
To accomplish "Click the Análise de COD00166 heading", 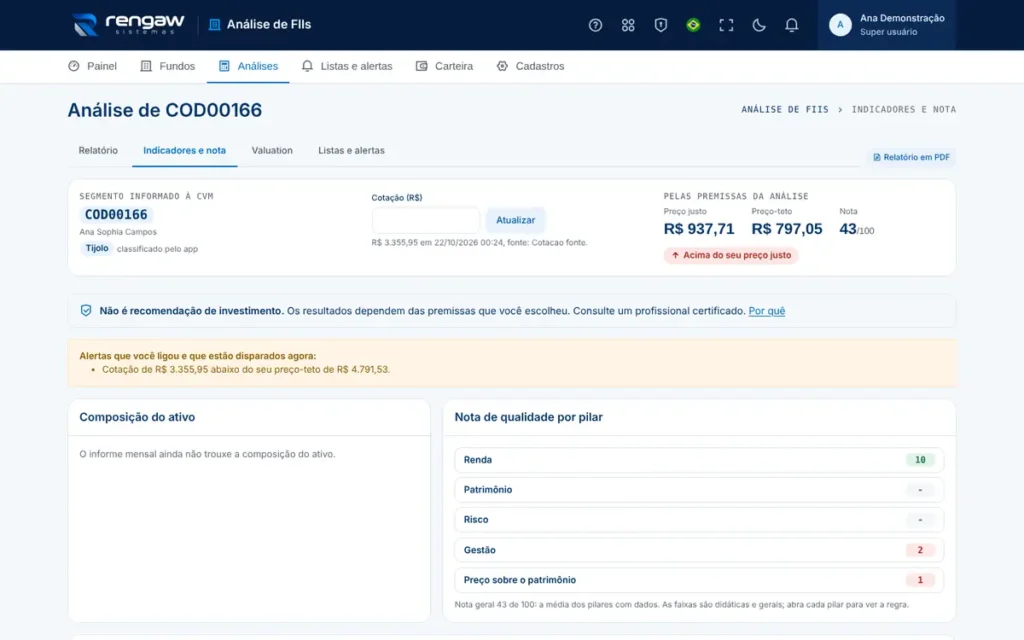I will click(165, 110).
